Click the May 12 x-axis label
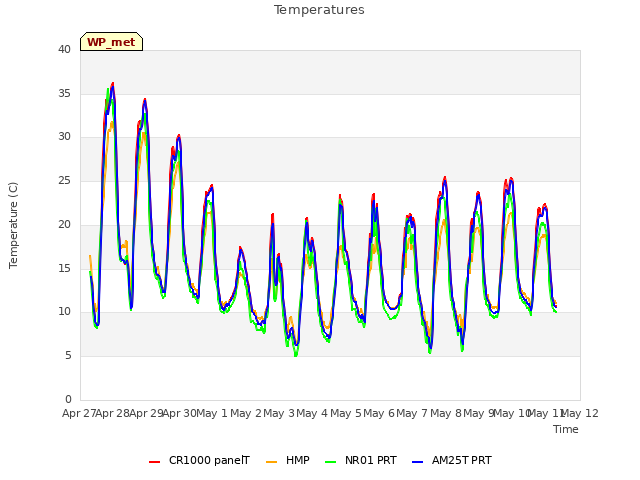Viewport: 640px width, 480px height. click(580, 413)
